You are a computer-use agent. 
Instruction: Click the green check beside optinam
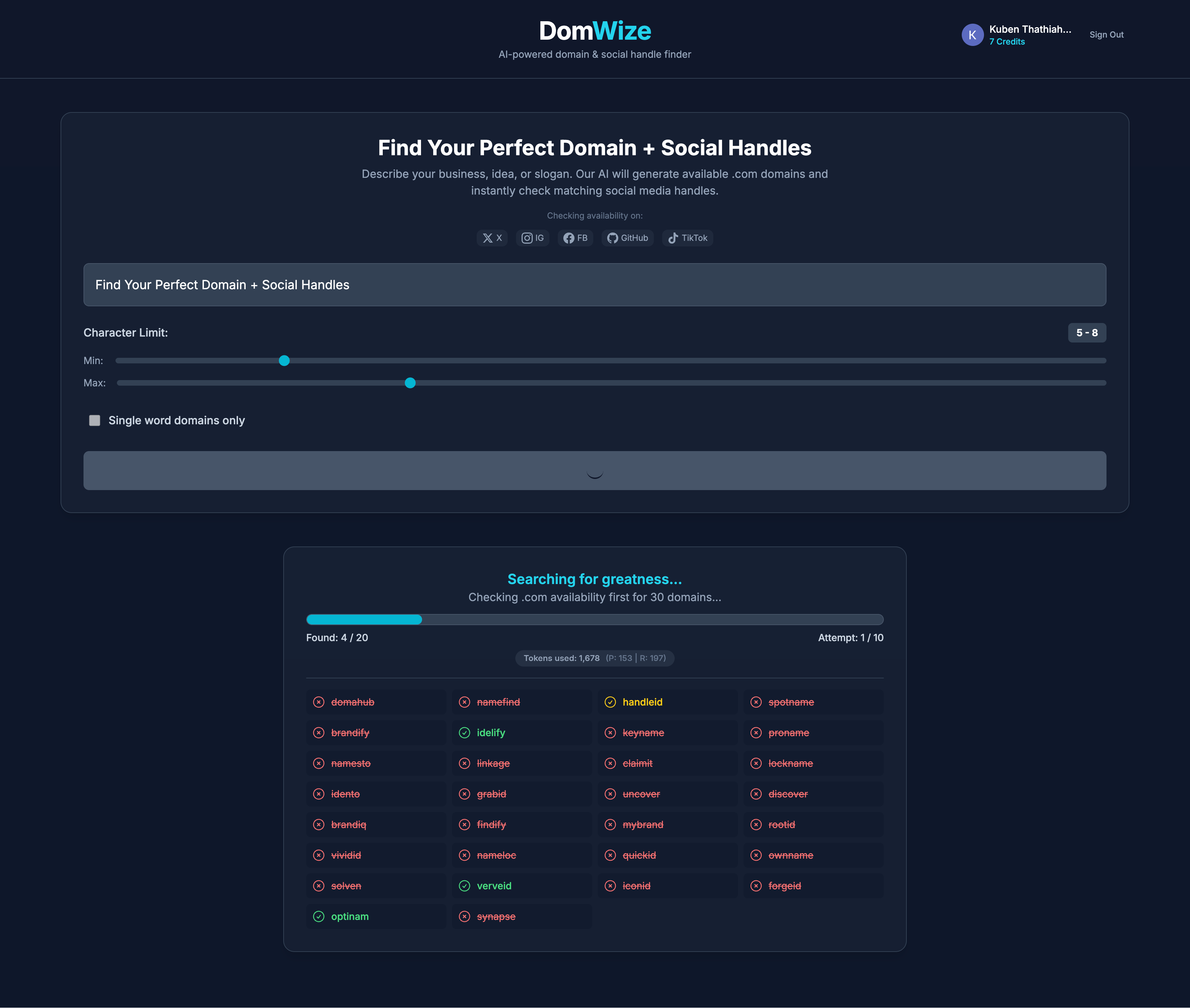[319, 916]
